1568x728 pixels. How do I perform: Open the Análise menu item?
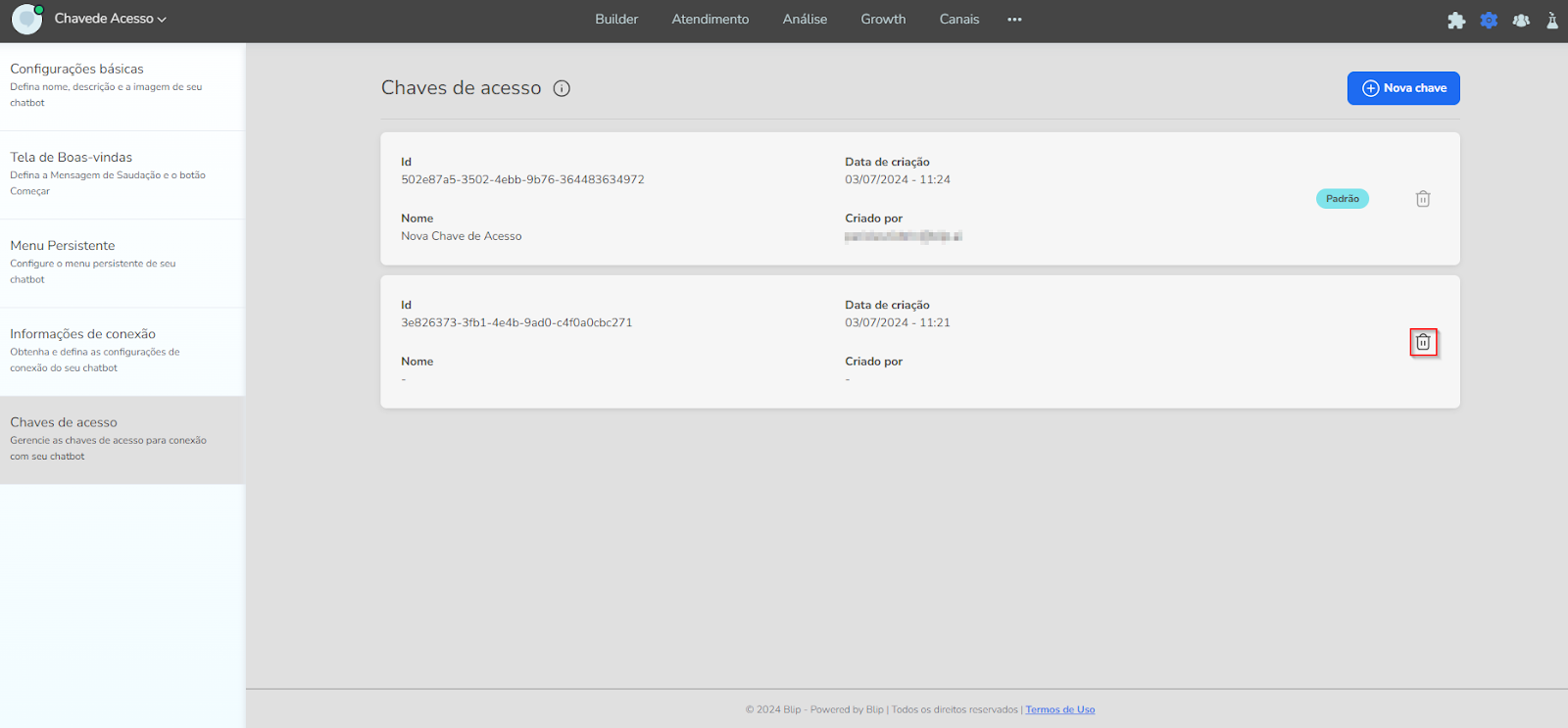click(805, 20)
